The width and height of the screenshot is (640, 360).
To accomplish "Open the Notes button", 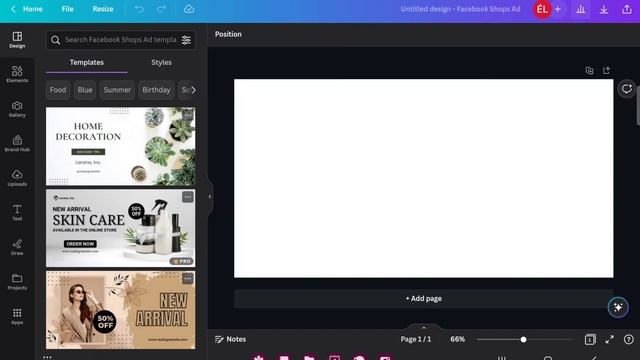I will [x=231, y=339].
